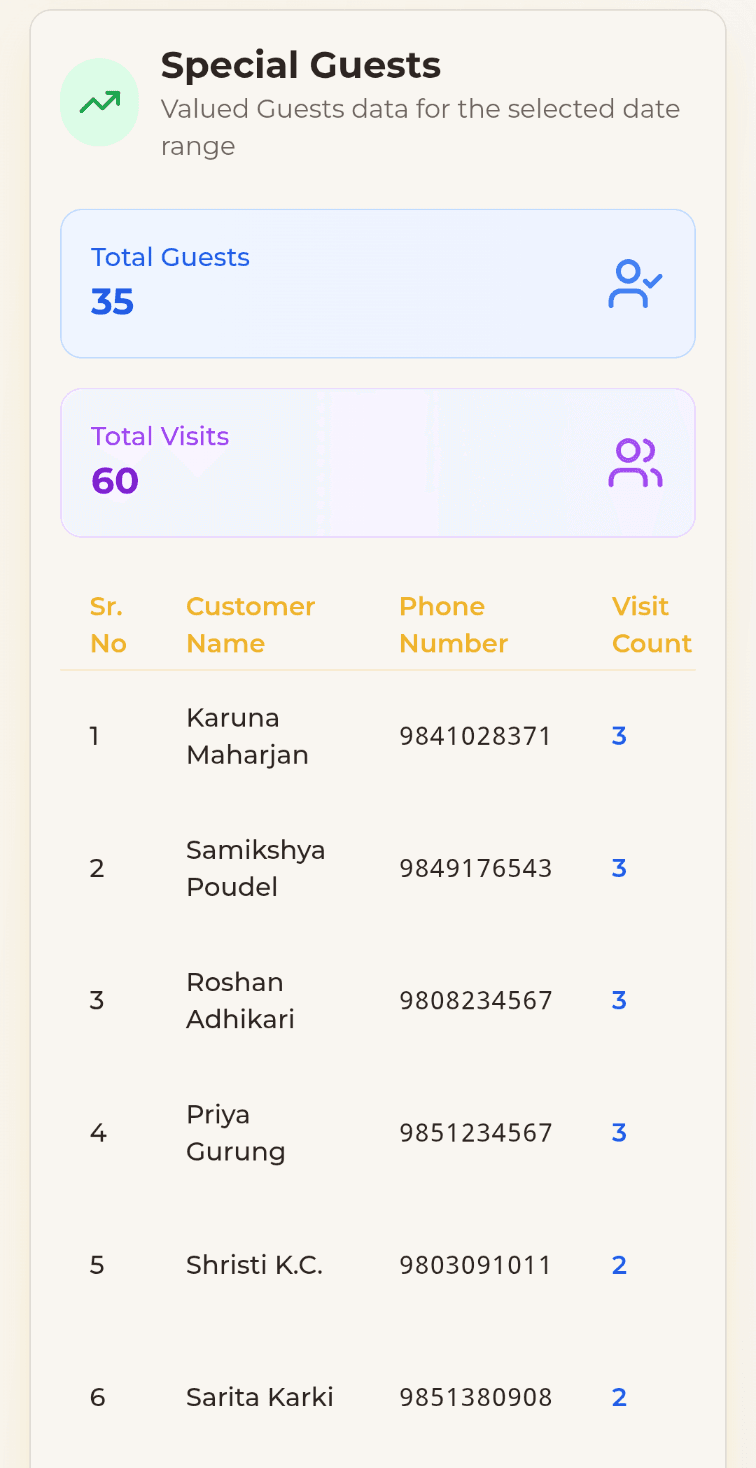This screenshot has width=756, height=1468.
Task: Open the Total Visits summary card
Action: coord(377,463)
